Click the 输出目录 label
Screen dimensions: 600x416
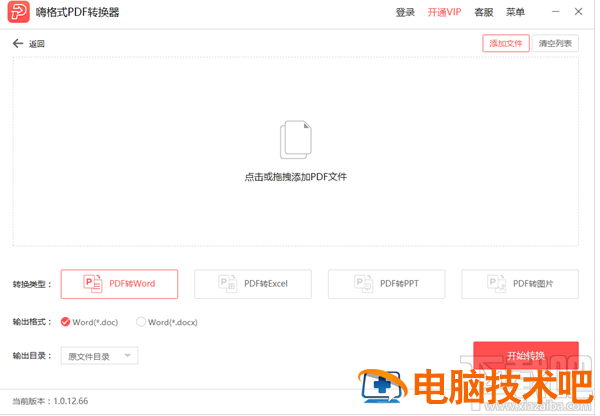(32, 356)
